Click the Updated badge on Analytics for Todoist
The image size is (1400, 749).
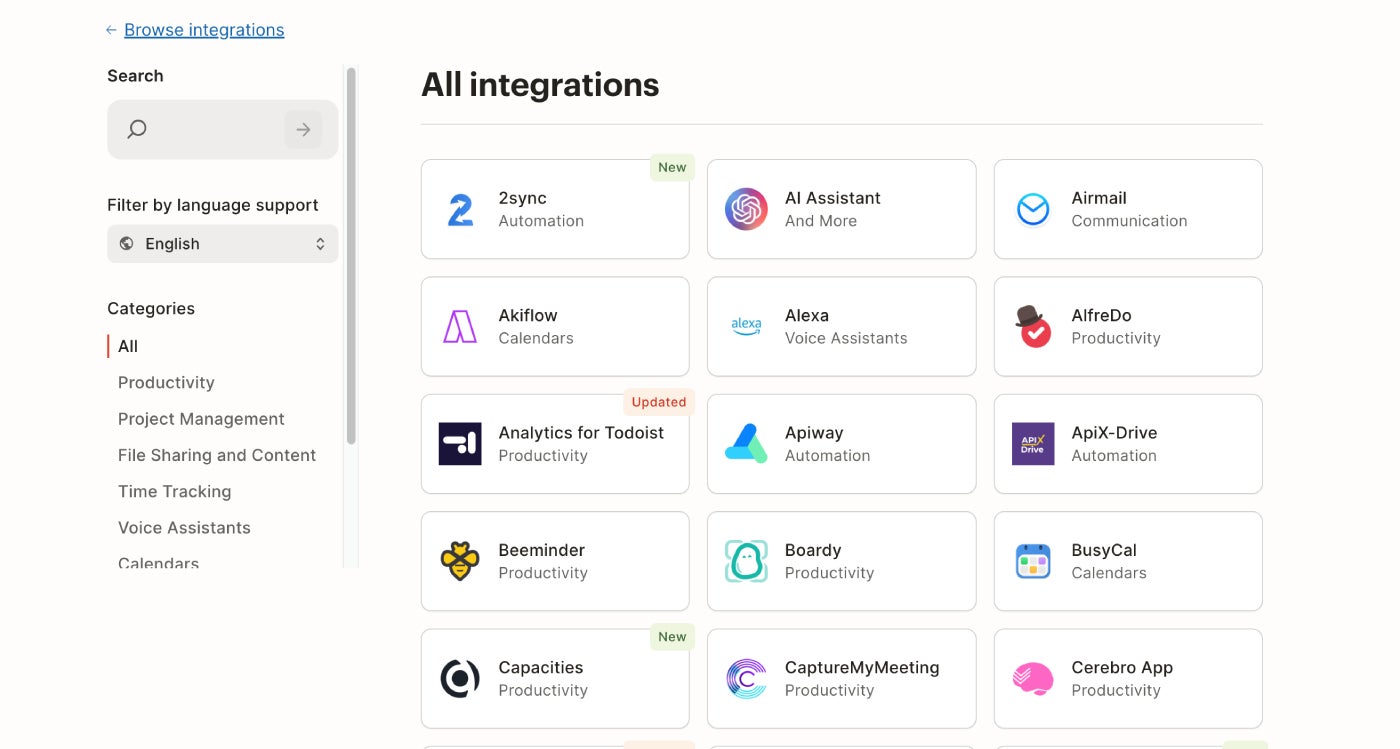point(659,402)
